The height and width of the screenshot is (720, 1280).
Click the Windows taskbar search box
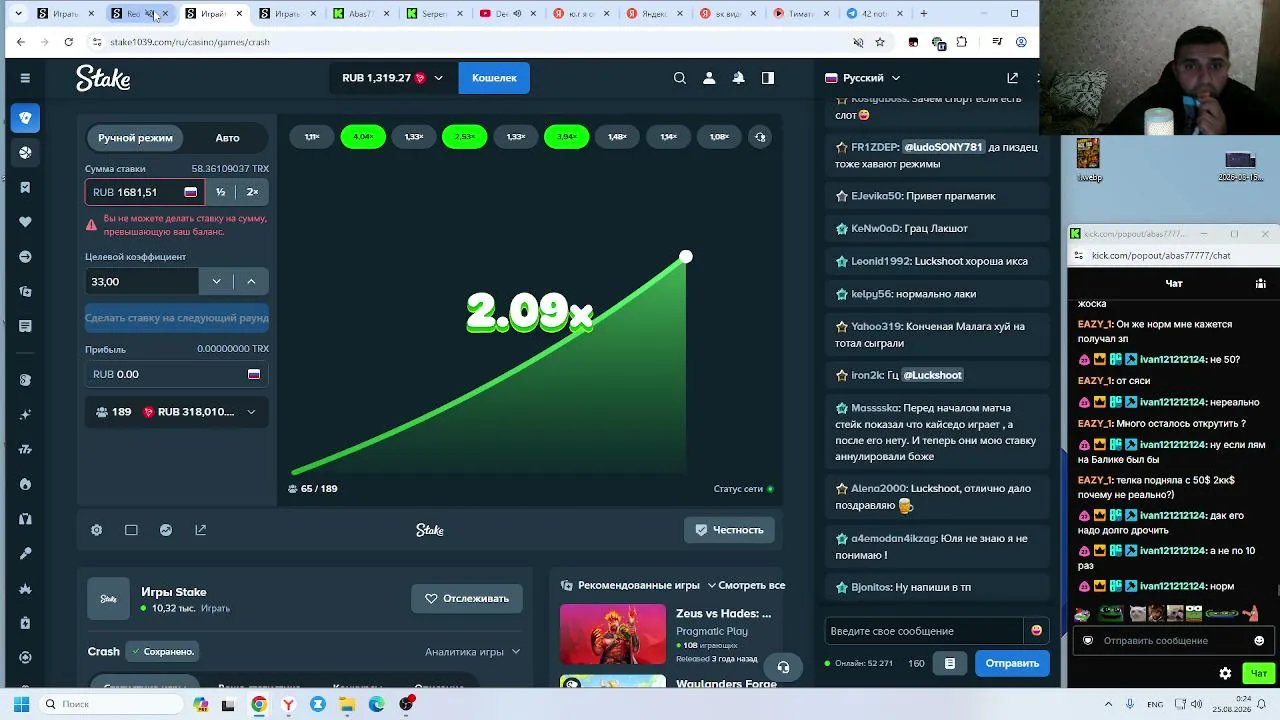pos(110,704)
